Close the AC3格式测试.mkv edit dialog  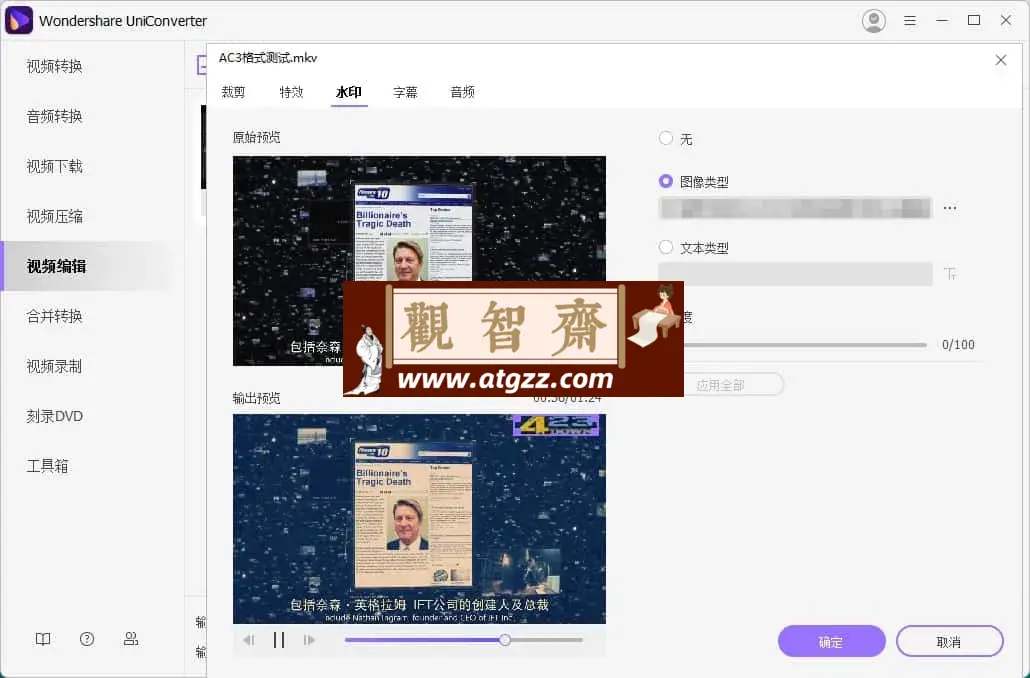1000,60
